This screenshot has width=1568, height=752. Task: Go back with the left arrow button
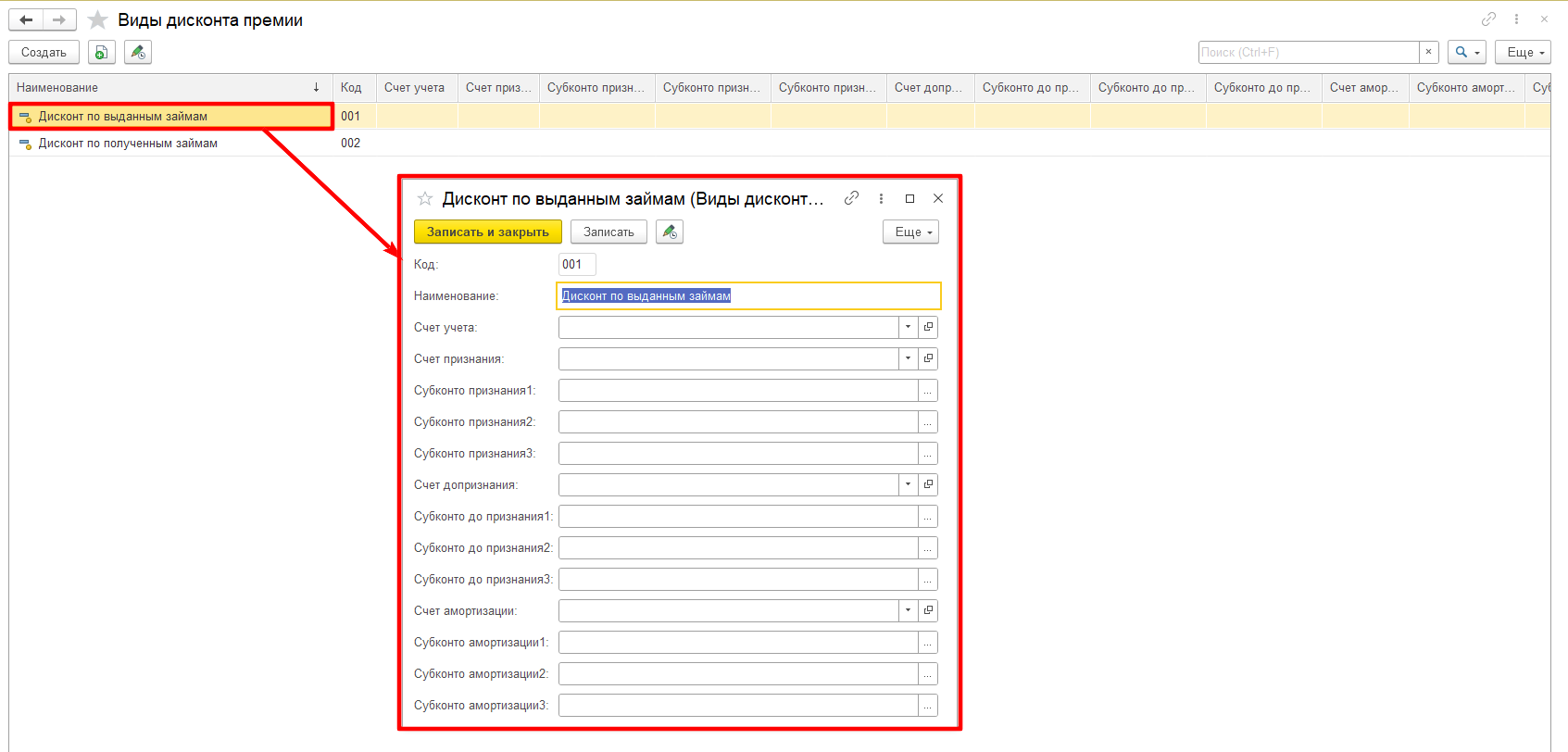[x=26, y=19]
